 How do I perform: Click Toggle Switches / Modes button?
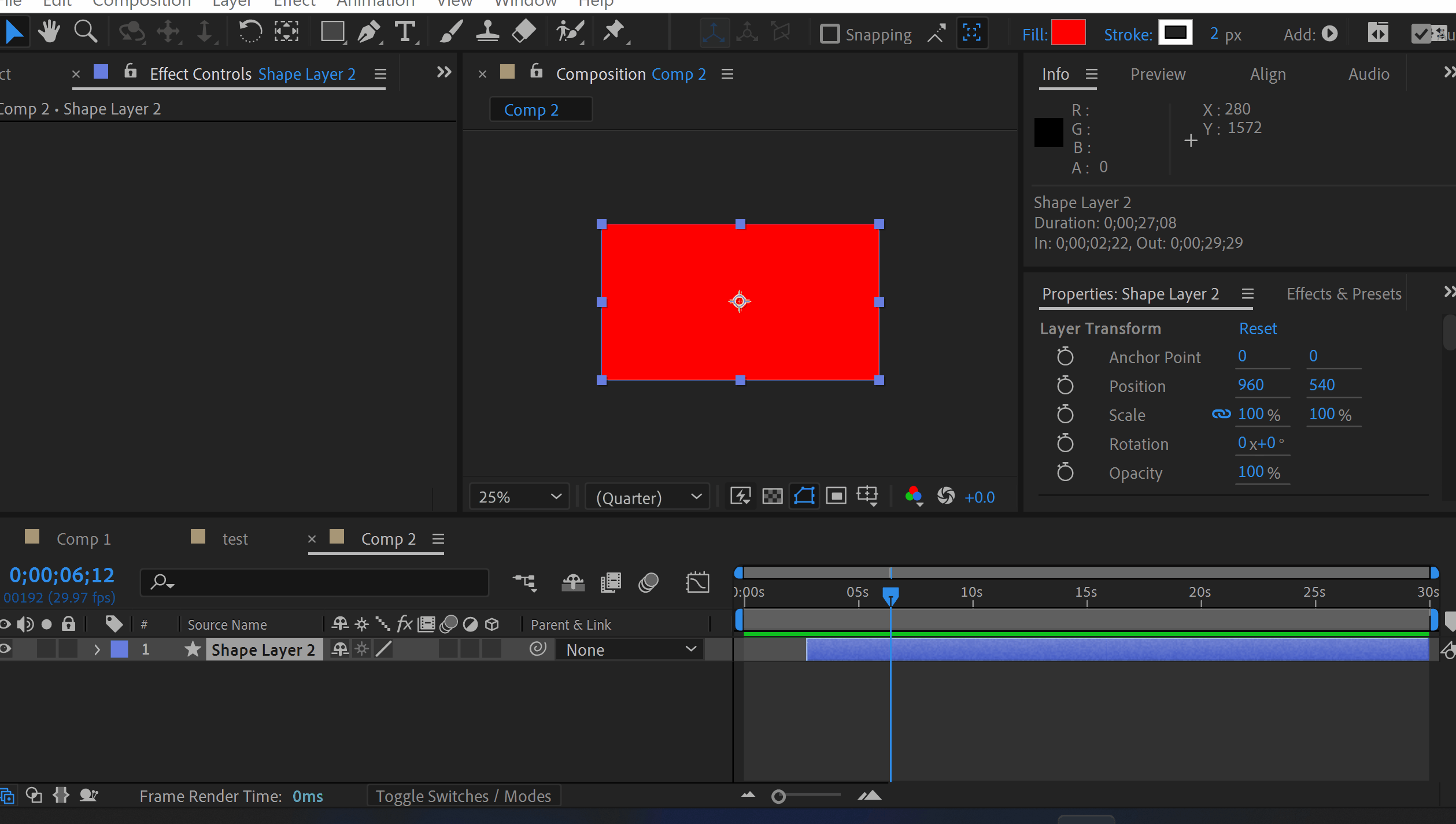click(x=463, y=796)
